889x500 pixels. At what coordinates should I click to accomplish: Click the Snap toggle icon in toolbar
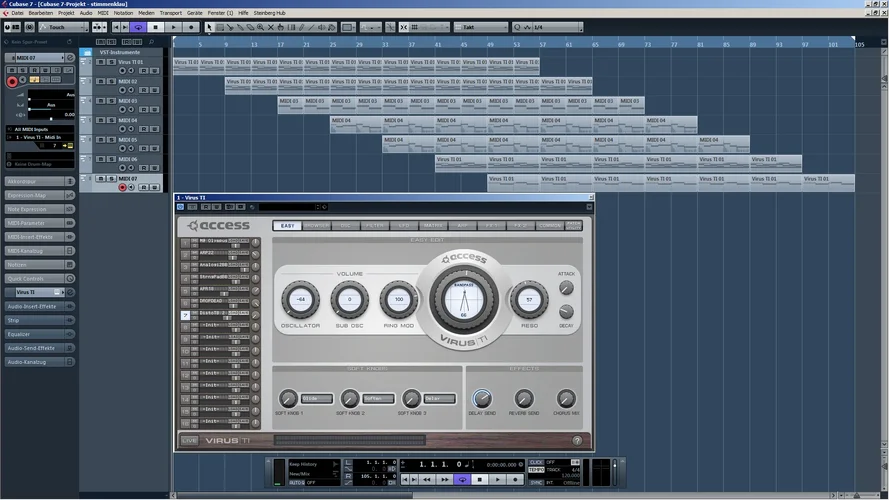[x=403, y=27]
